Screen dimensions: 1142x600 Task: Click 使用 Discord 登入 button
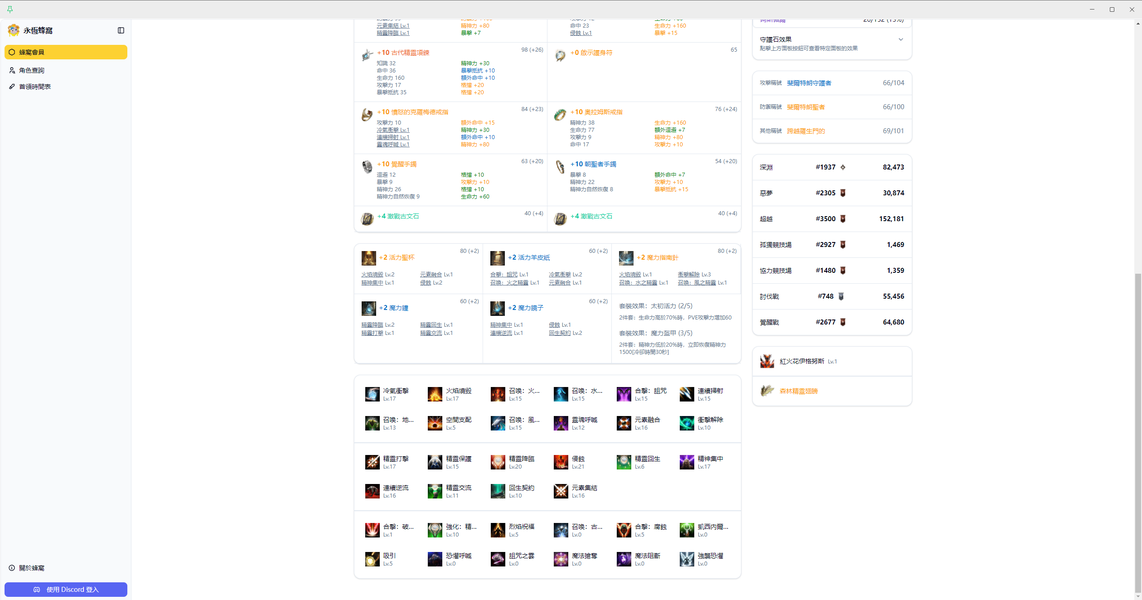[66, 590]
